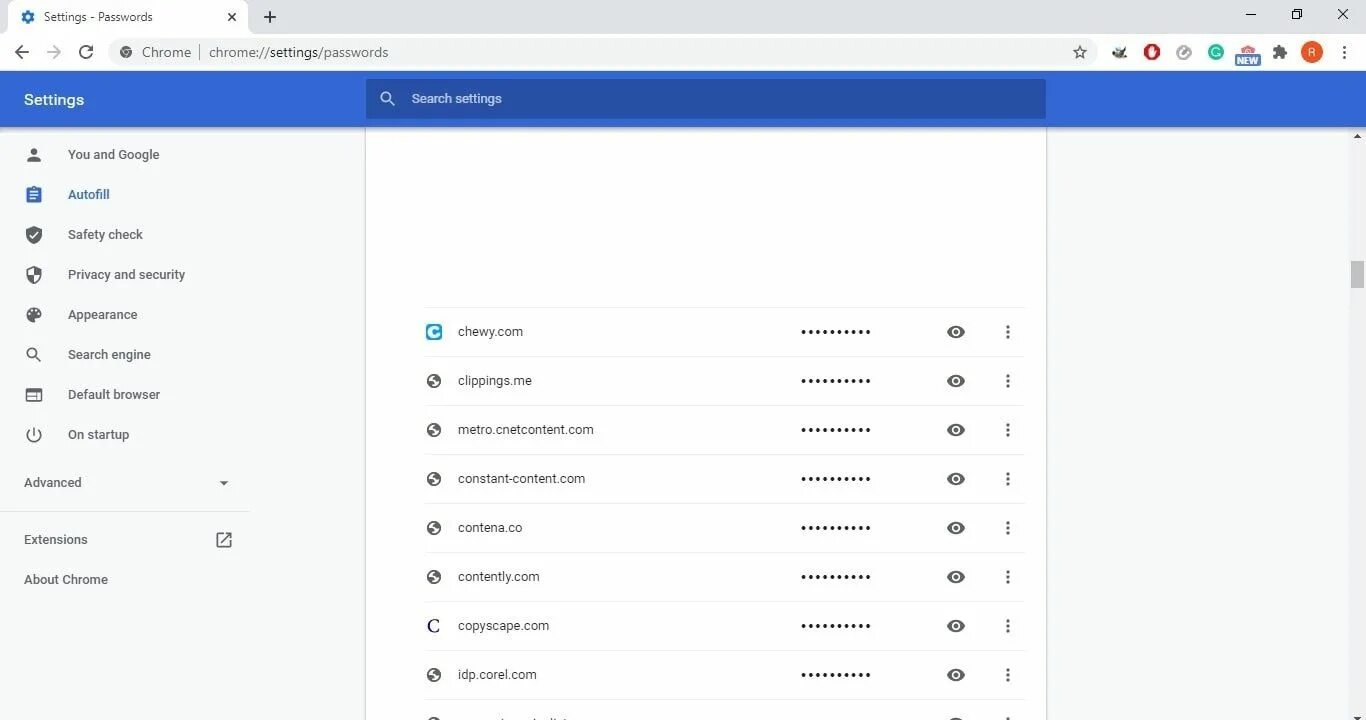Bookmark this page with the star
1366x720 pixels.
[x=1080, y=52]
